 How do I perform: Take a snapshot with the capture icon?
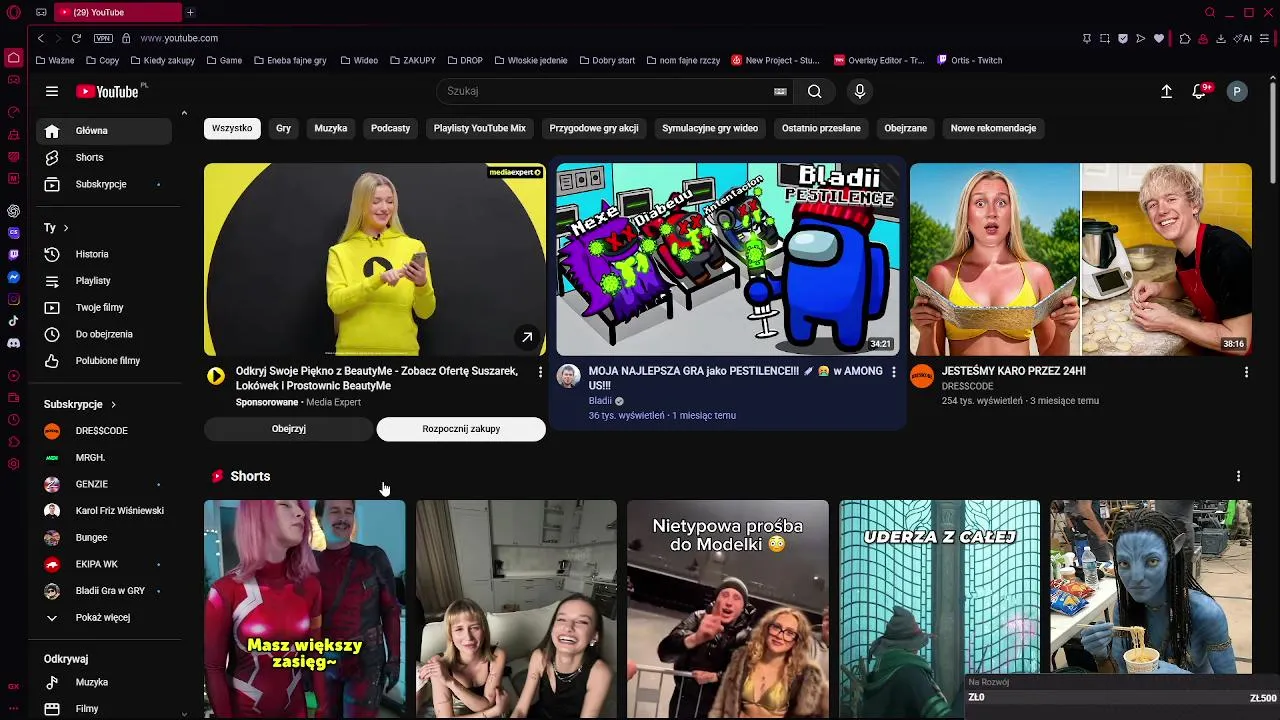[x=1105, y=38]
